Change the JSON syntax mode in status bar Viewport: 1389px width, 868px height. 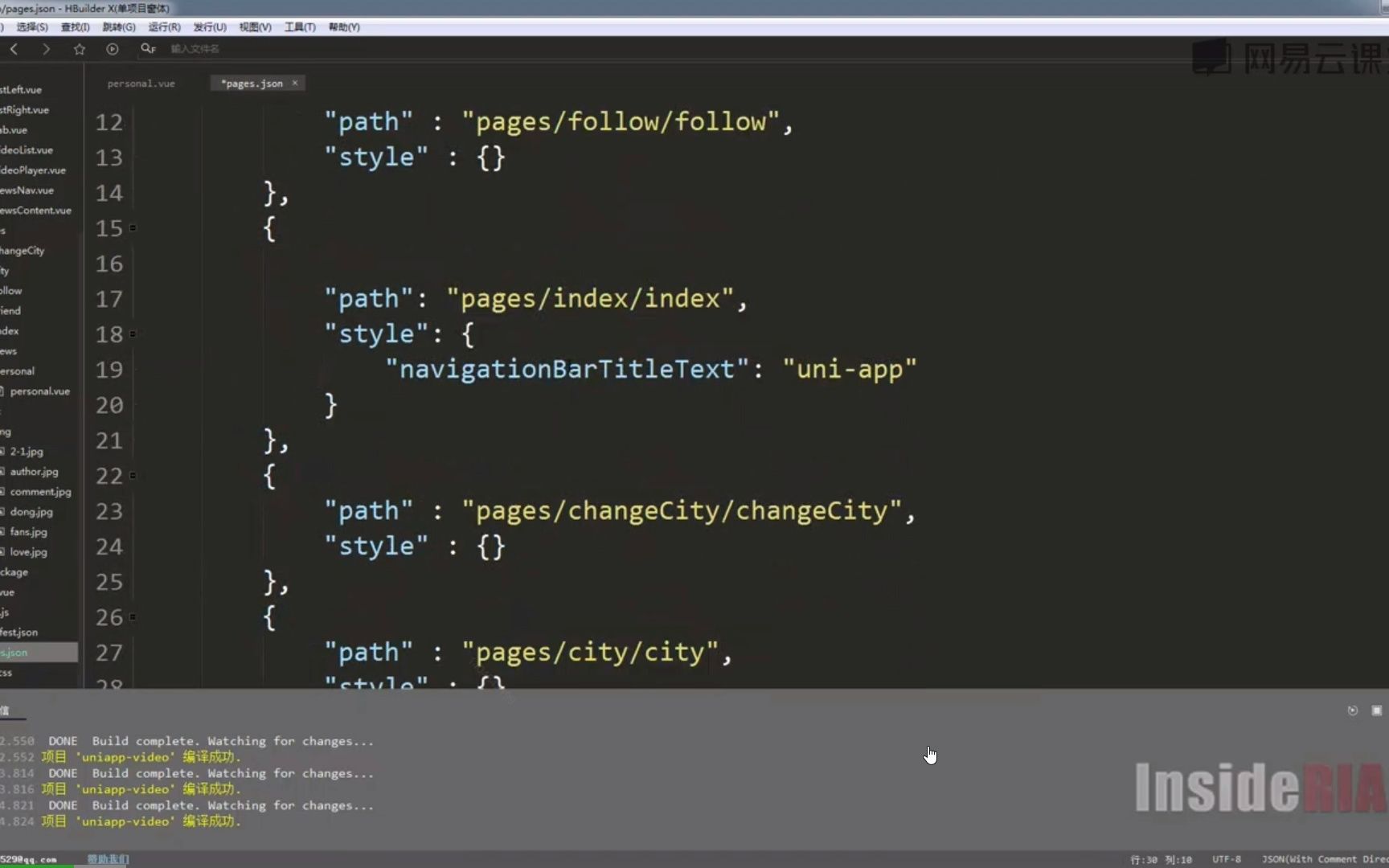[1325, 859]
